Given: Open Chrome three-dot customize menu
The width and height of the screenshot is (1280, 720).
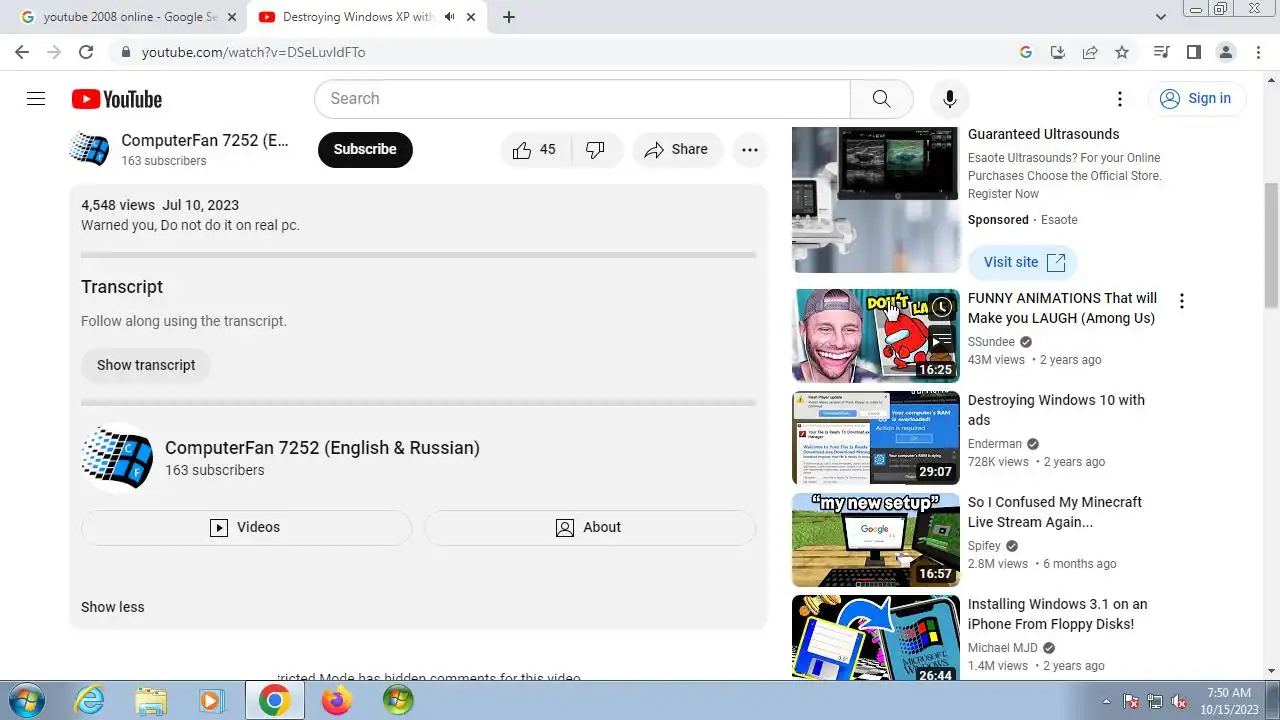Looking at the screenshot, I should (x=1257, y=52).
